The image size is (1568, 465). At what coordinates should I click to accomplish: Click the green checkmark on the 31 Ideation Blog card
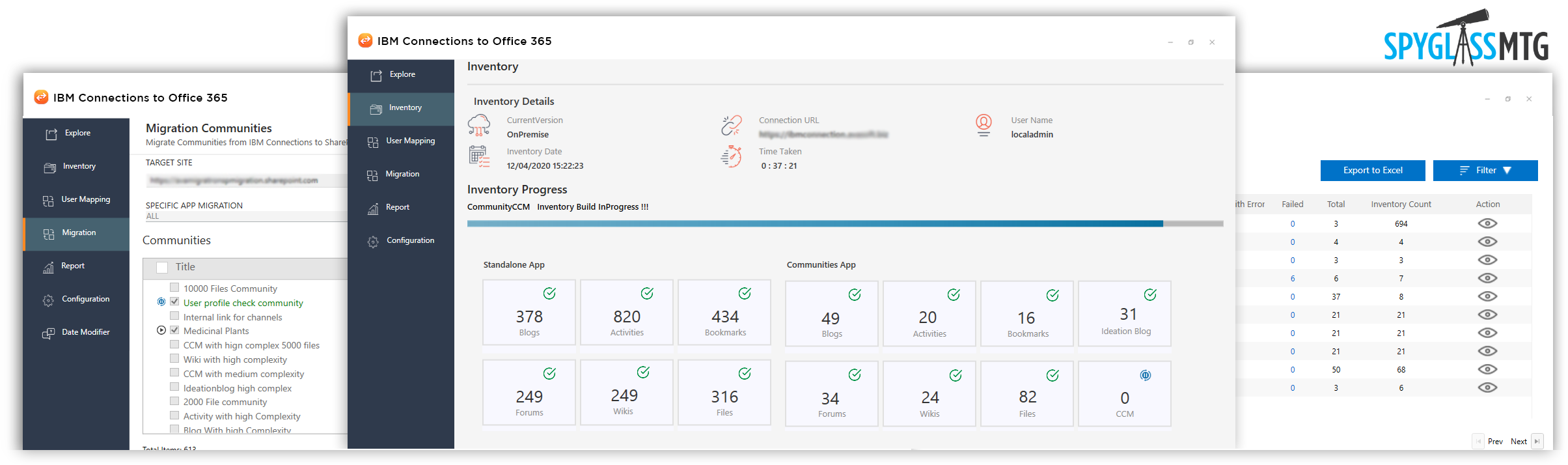tap(1150, 294)
